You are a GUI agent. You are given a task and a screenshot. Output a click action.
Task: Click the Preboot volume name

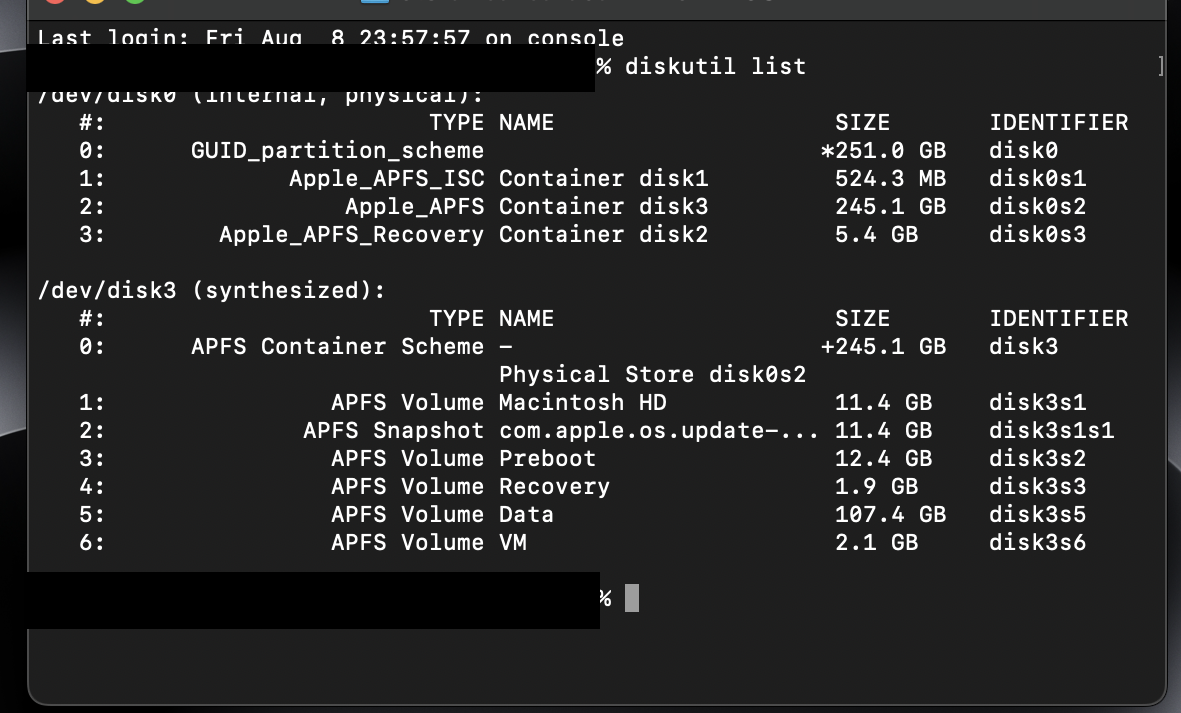547,459
